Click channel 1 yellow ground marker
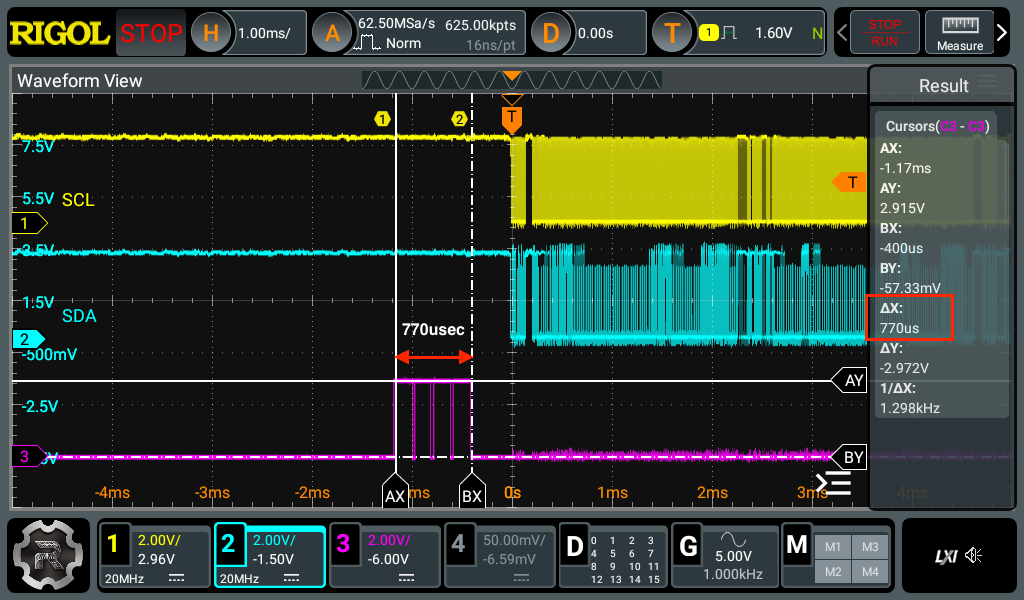The width and height of the screenshot is (1024, 600). click(x=29, y=223)
